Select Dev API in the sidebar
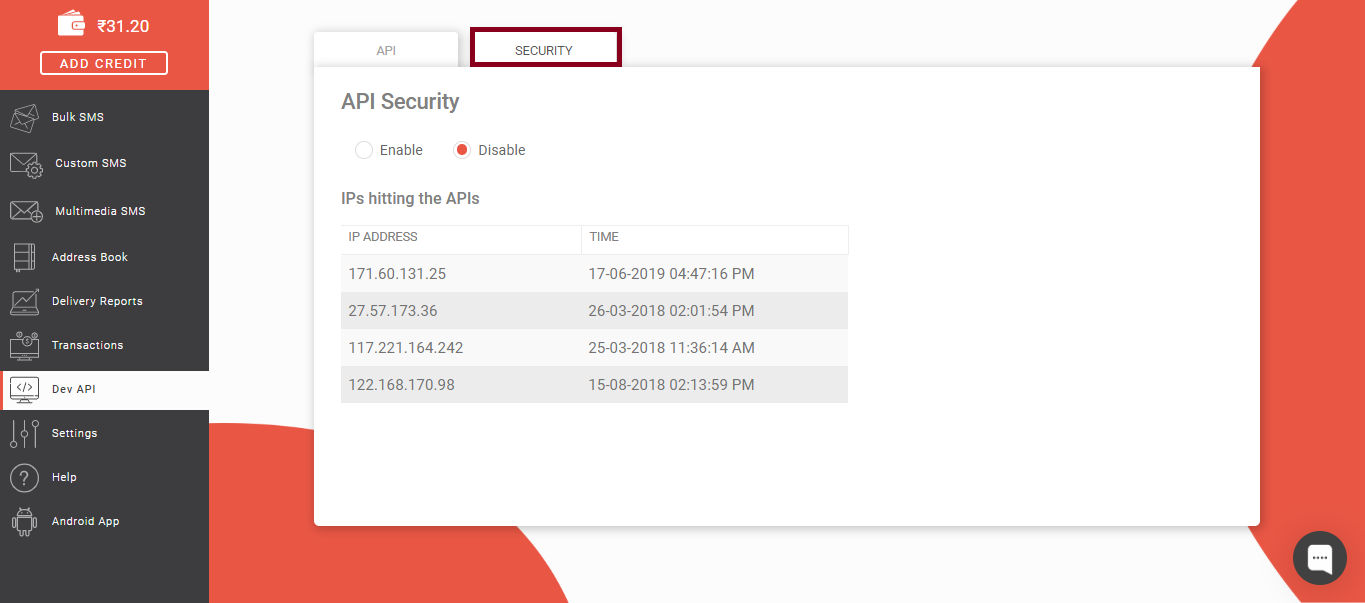 pos(104,389)
